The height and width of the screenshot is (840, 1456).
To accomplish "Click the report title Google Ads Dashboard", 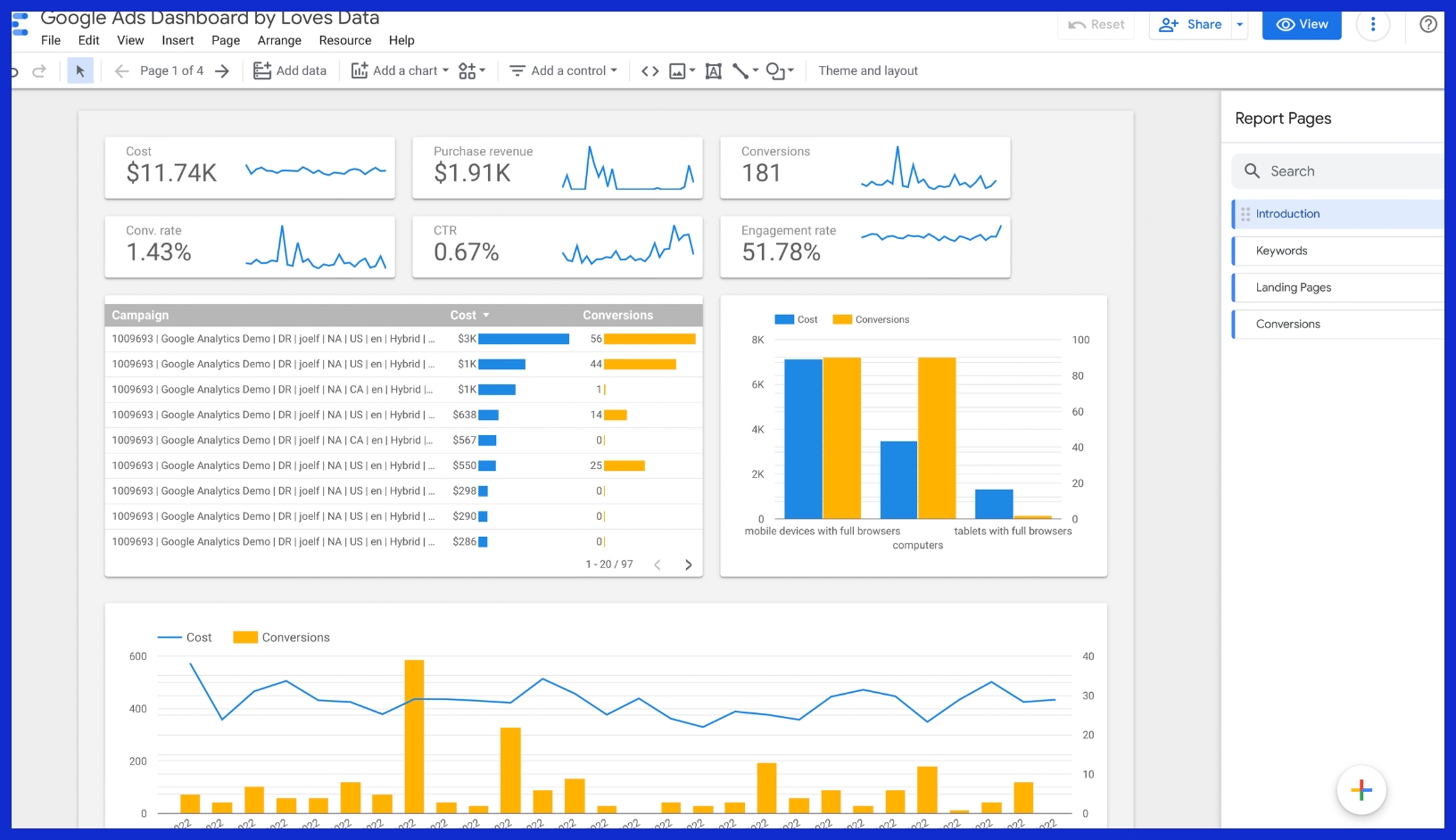I will click(210, 19).
